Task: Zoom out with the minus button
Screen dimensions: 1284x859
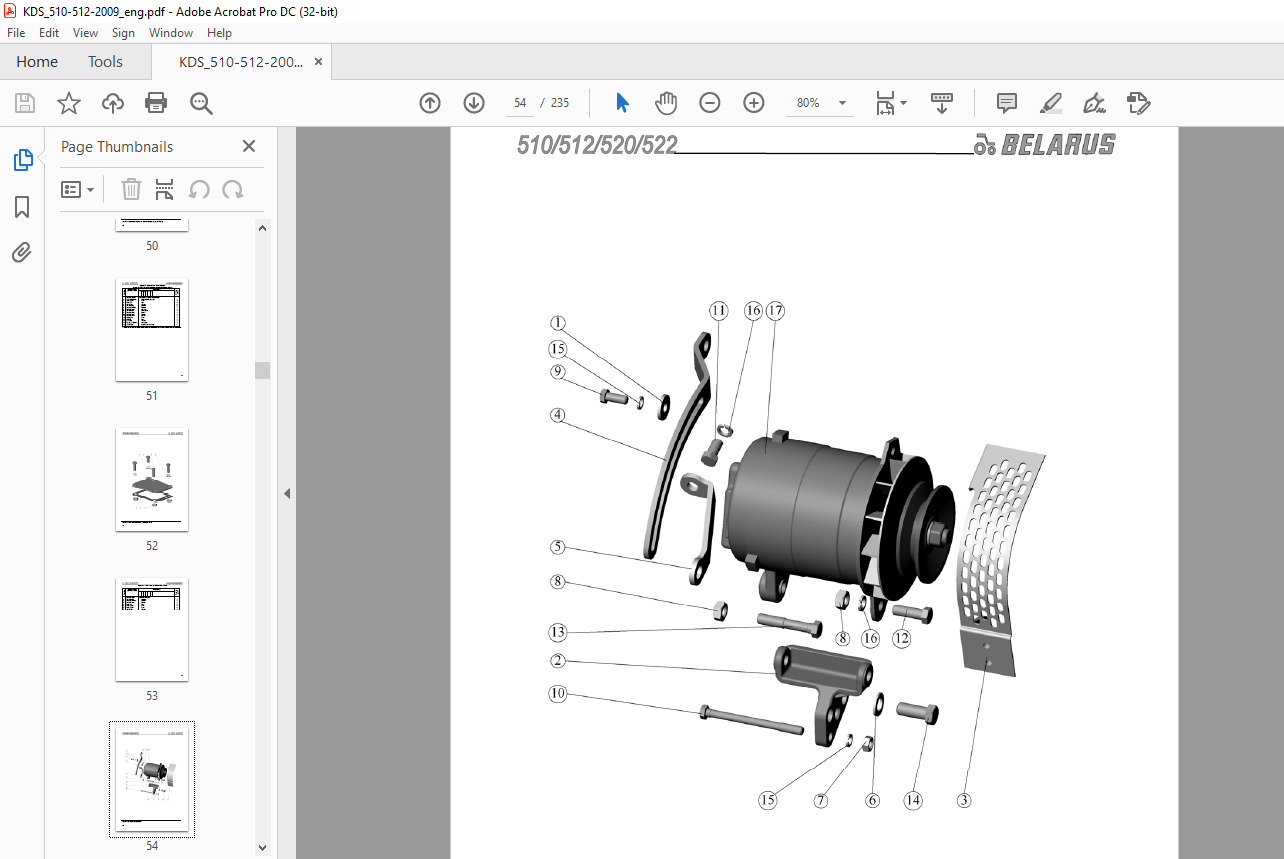Action: click(710, 103)
